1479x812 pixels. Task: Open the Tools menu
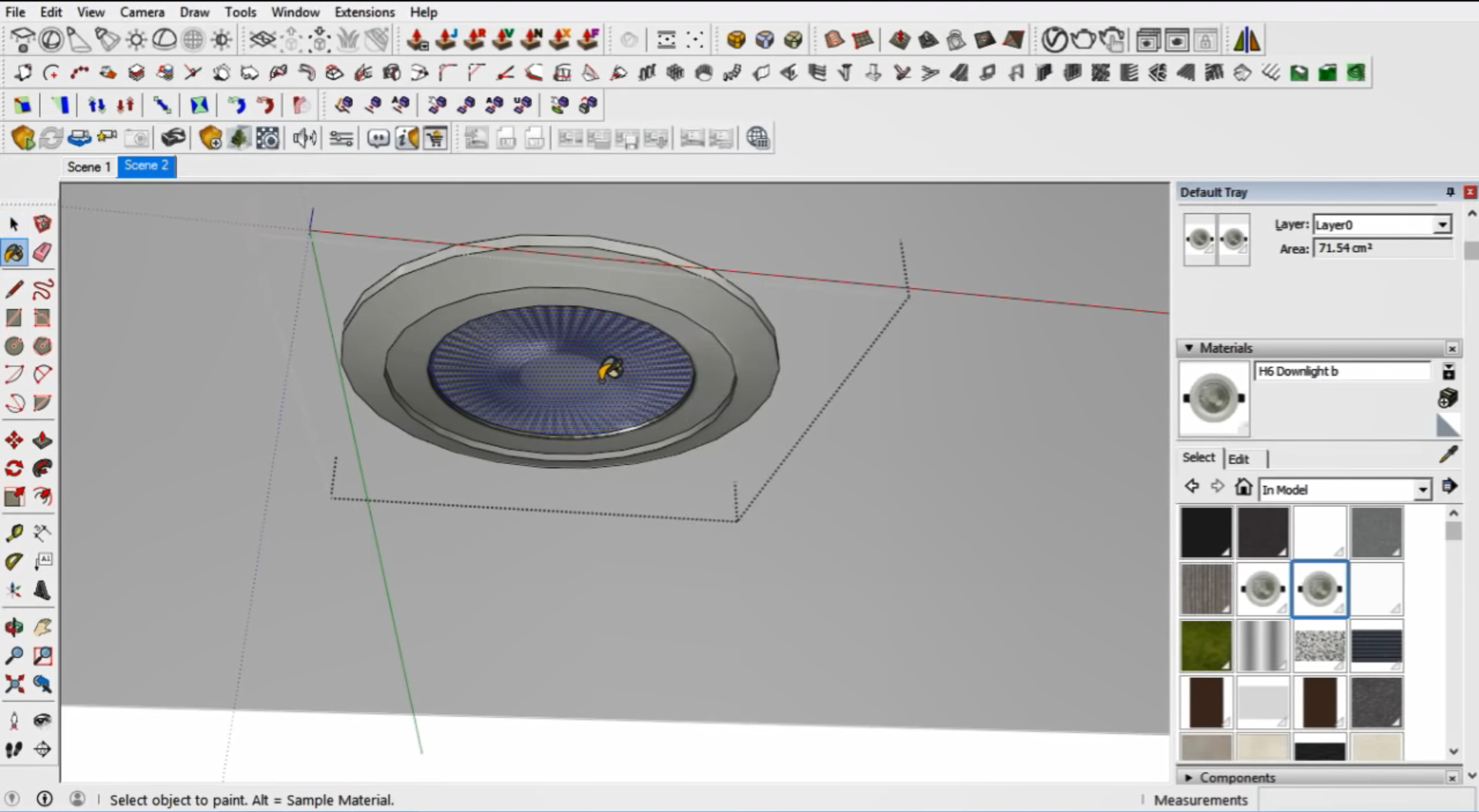pos(240,12)
